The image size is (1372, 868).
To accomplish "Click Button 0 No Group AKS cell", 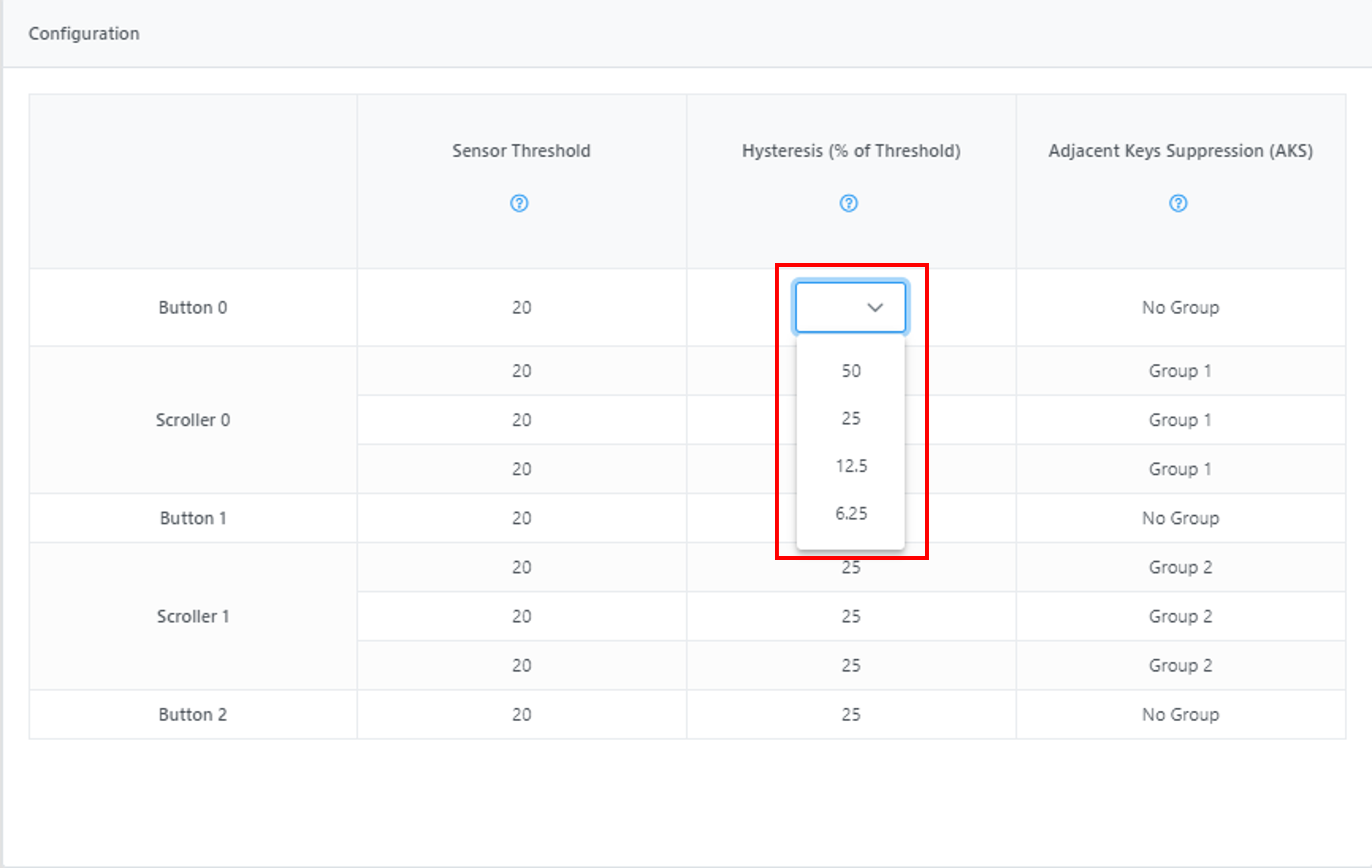I will click(1180, 307).
